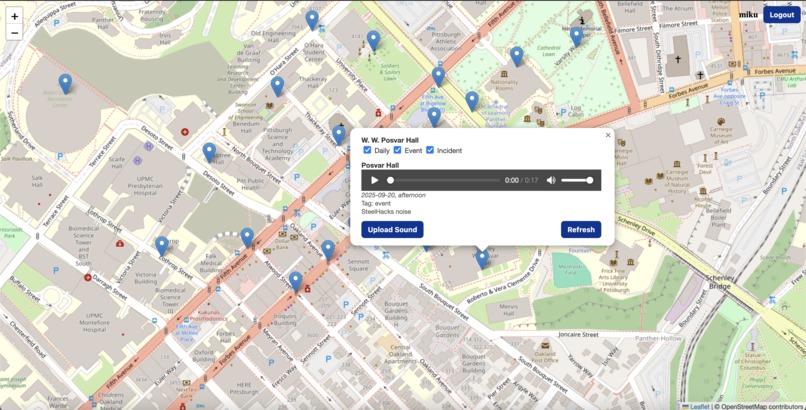Select the Posvar Hall pin below the popup
This screenshot has height=410, width=806.
[x=482, y=259]
